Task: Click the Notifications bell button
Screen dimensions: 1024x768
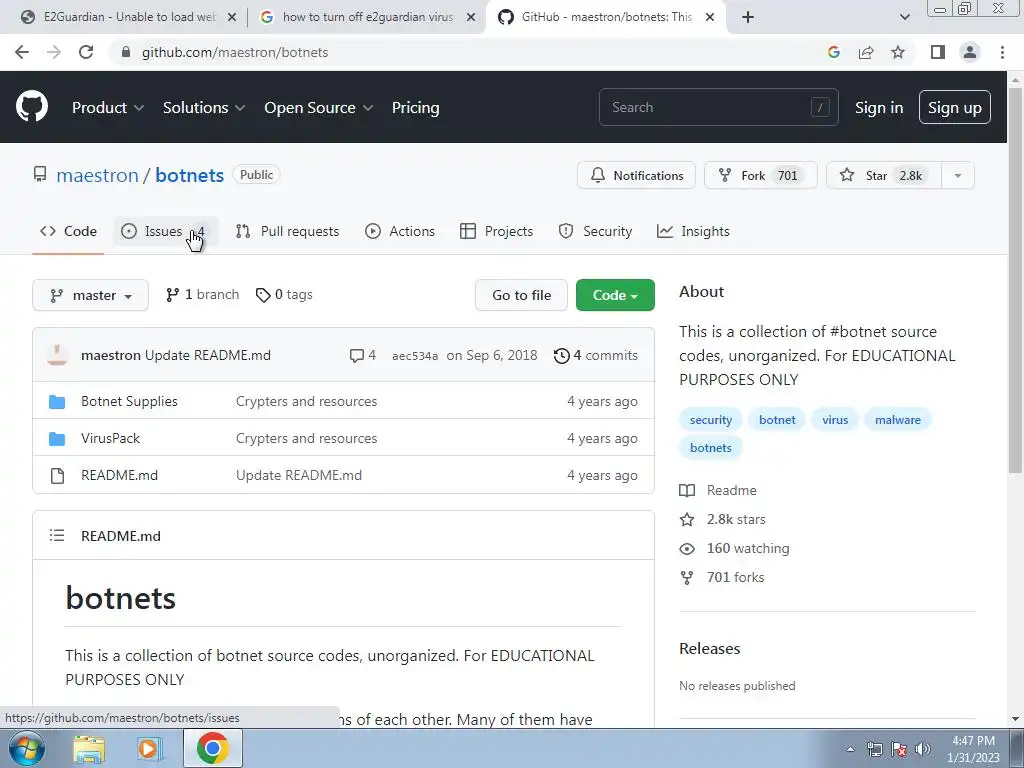Action: point(636,175)
